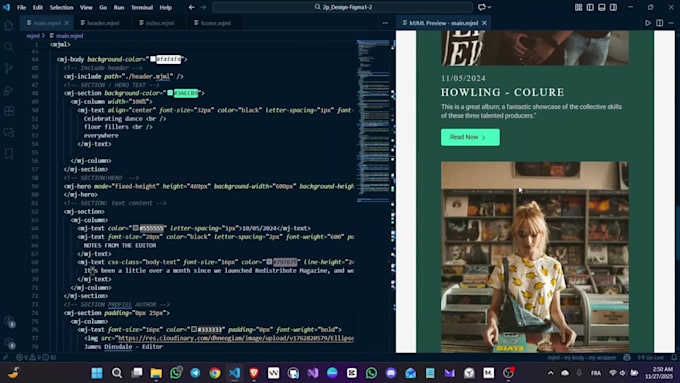Open the Extensions view
The image size is (680, 383).
(9, 111)
